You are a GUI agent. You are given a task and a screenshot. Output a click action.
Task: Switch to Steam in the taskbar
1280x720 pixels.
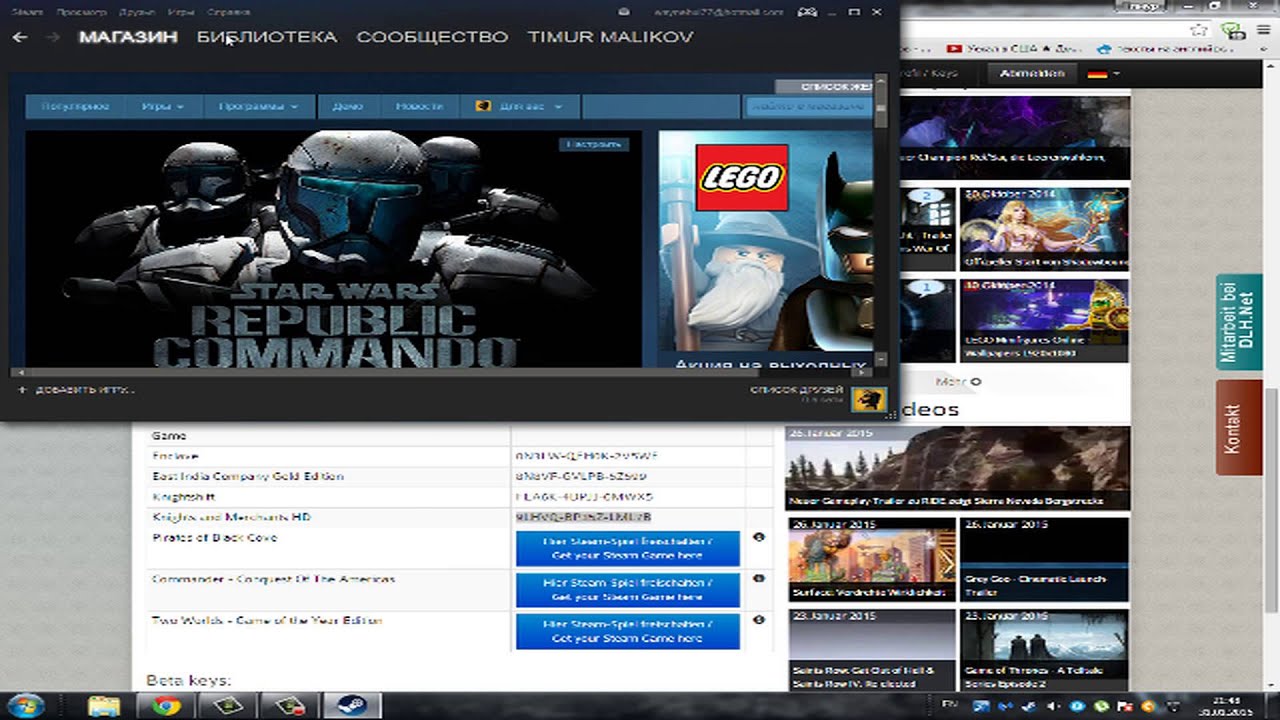click(351, 705)
